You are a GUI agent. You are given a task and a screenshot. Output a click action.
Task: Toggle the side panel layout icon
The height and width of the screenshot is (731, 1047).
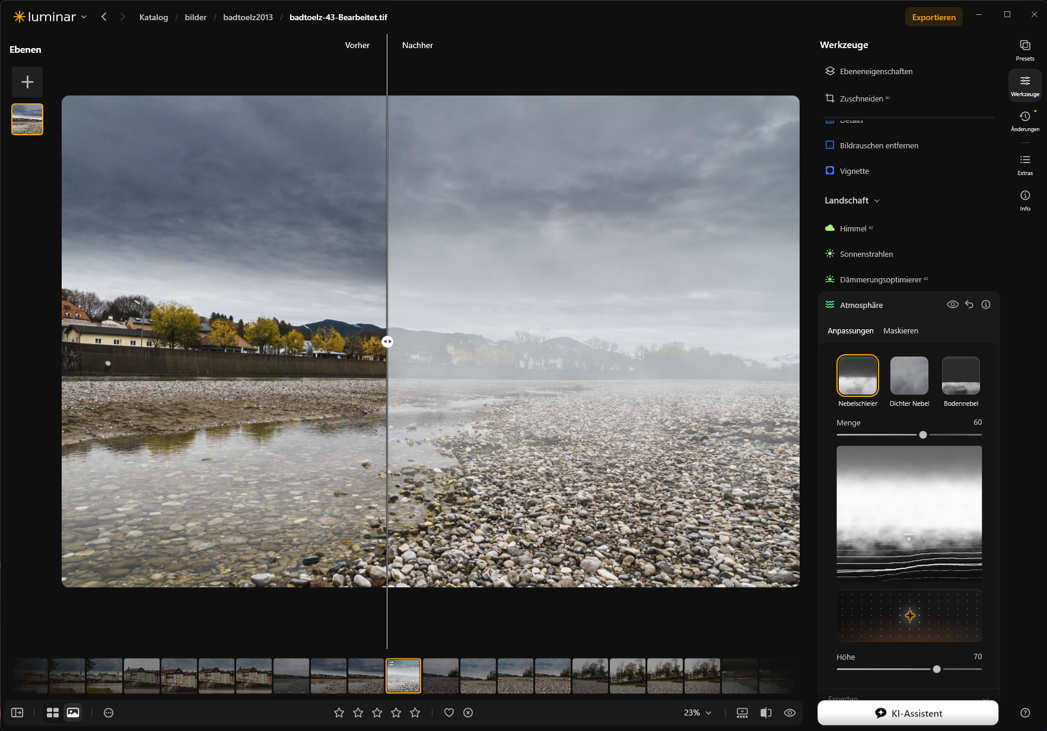[x=17, y=713]
